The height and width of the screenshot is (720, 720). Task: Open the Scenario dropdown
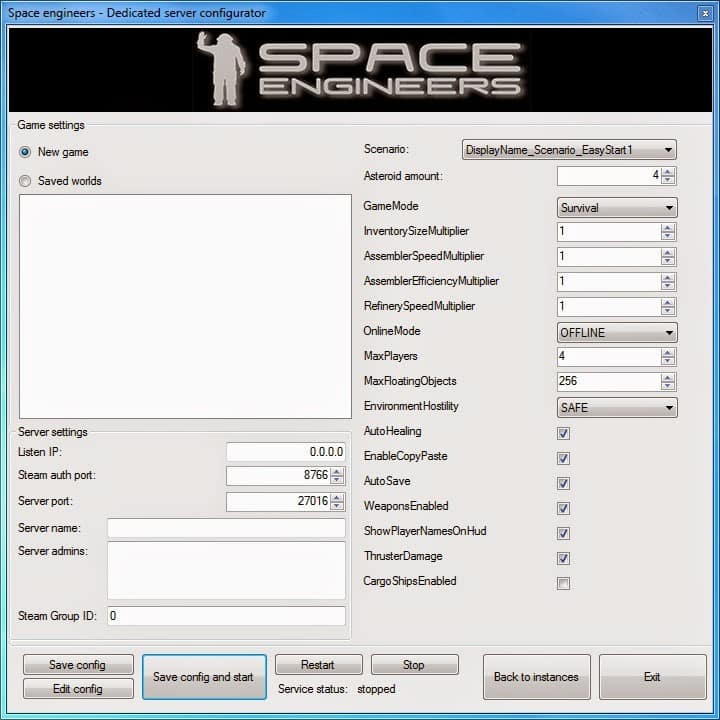tap(569, 150)
